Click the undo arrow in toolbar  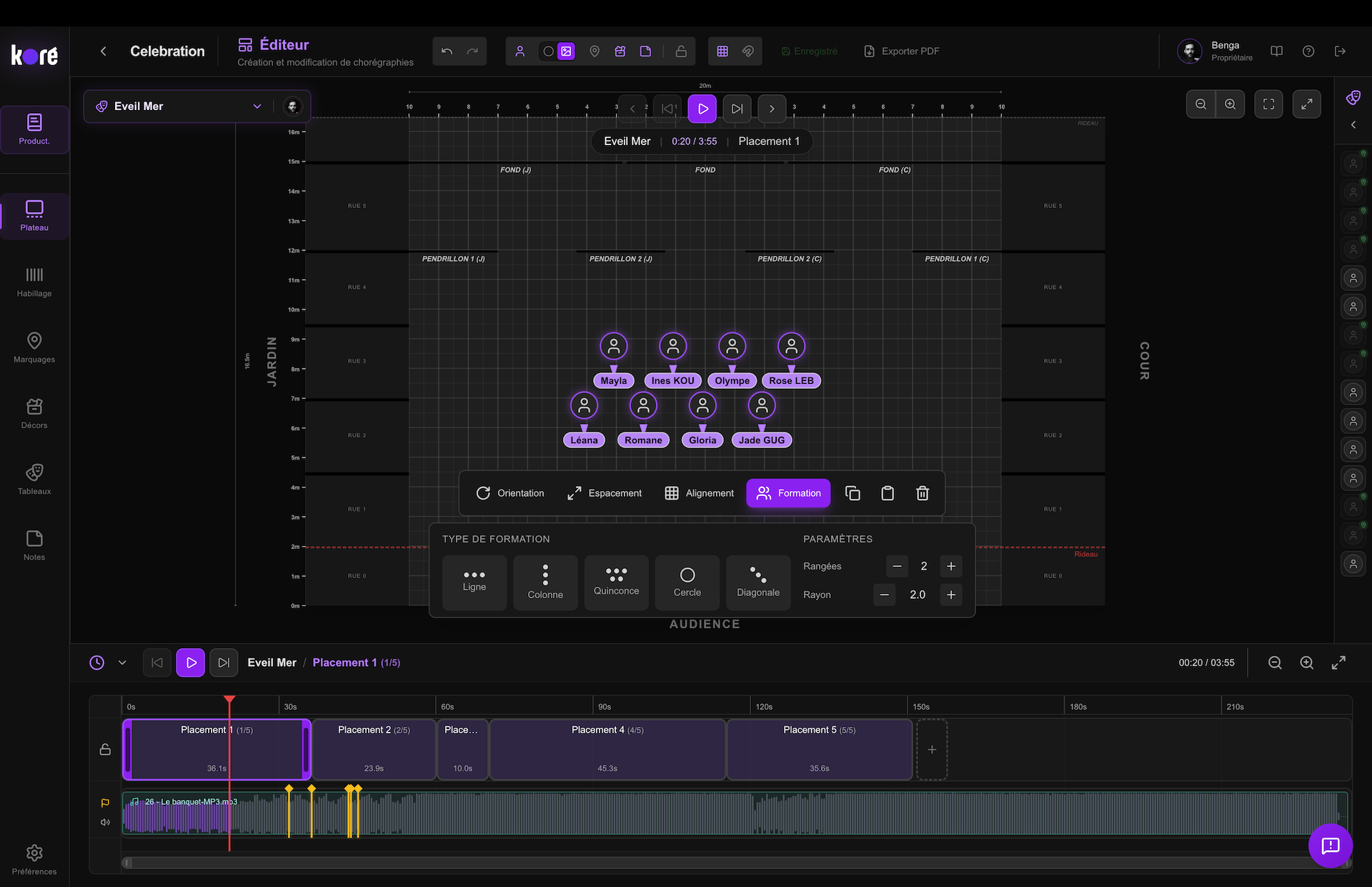click(447, 51)
